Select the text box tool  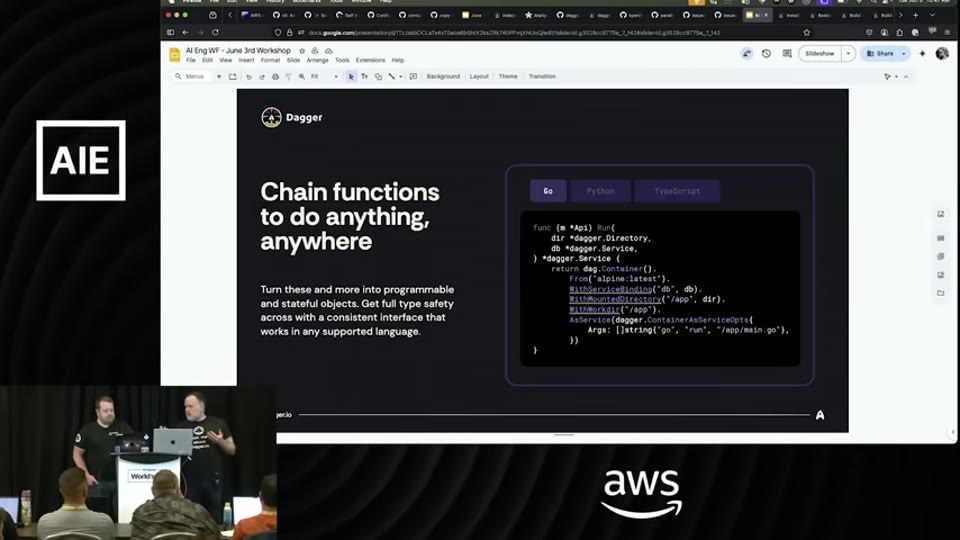click(364, 77)
